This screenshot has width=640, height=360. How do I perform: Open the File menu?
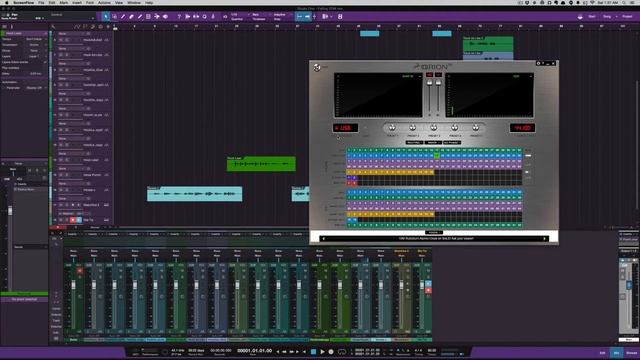[x=41, y=2]
